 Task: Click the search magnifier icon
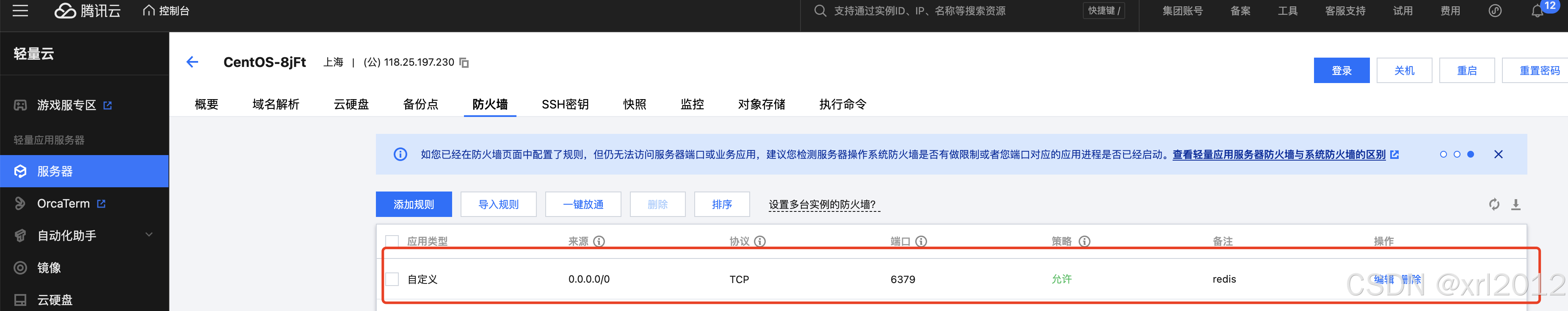(x=820, y=11)
